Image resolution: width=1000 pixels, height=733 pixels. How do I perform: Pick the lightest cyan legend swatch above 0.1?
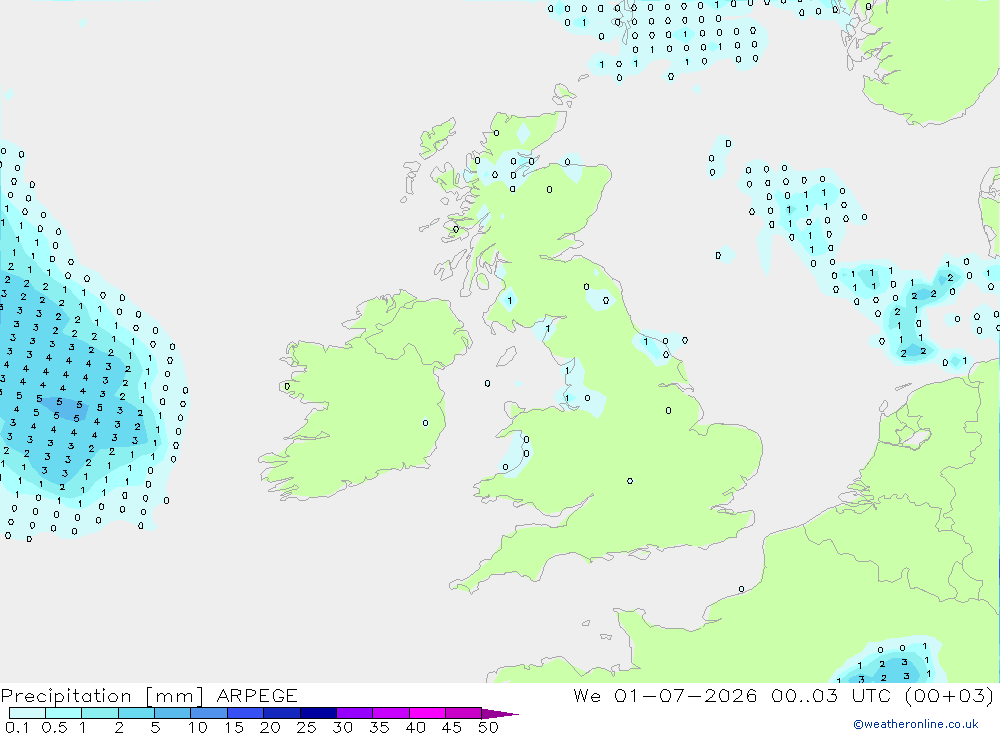tap(27, 713)
